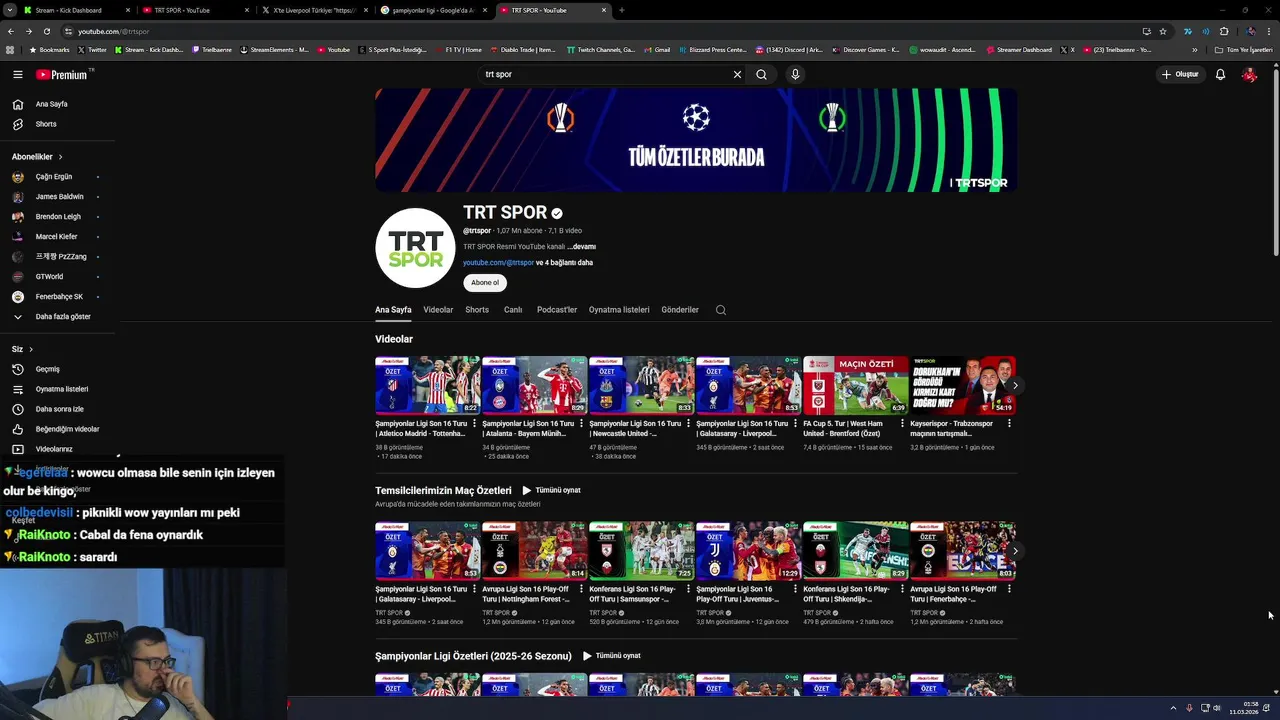1280x720 pixels.
Task: Open a new browser tab
Action: click(x=621, y=10)
